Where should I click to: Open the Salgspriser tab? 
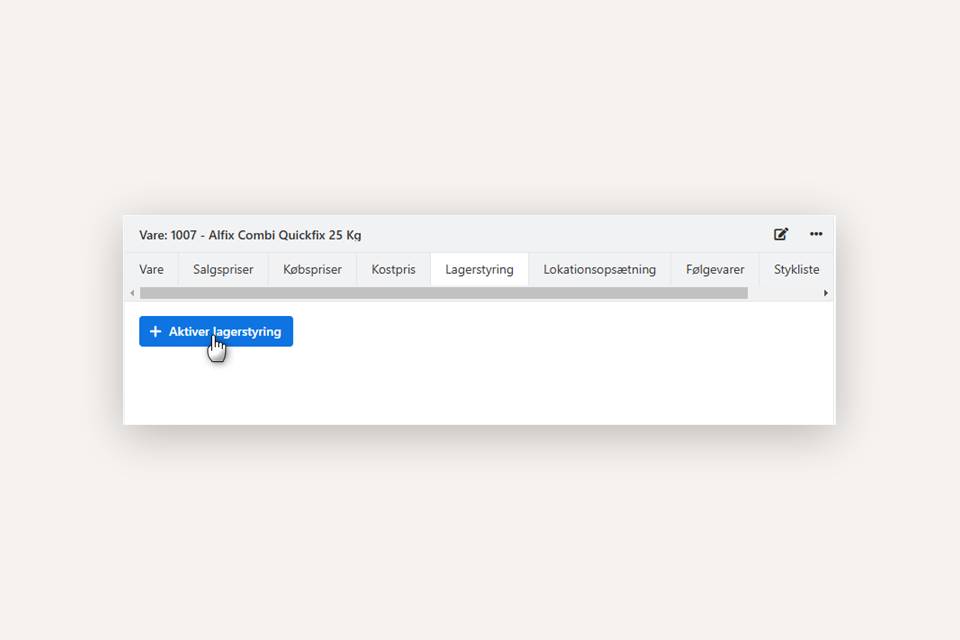(223, 269)
